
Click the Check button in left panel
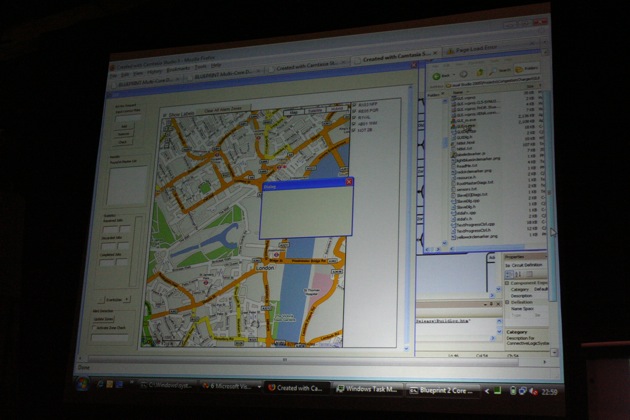click(x=123, y=142)
